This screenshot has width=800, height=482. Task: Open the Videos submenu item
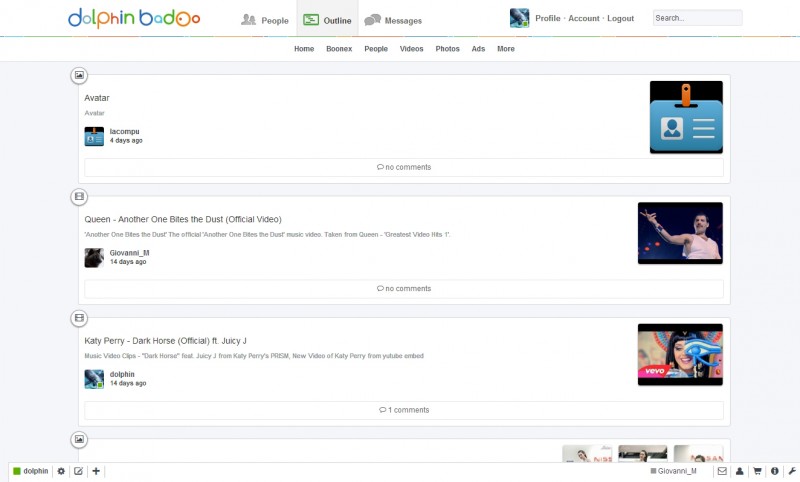(411, 49)
